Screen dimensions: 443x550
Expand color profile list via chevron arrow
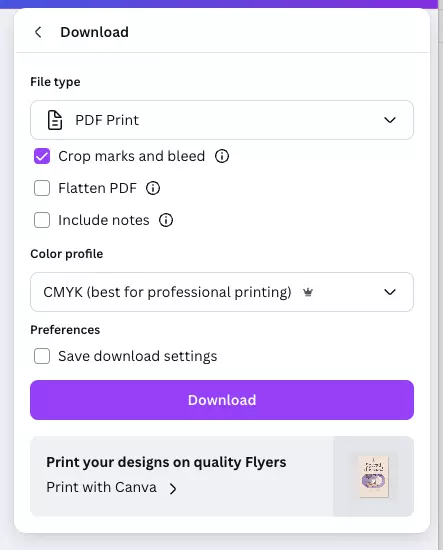pos(390,292)
